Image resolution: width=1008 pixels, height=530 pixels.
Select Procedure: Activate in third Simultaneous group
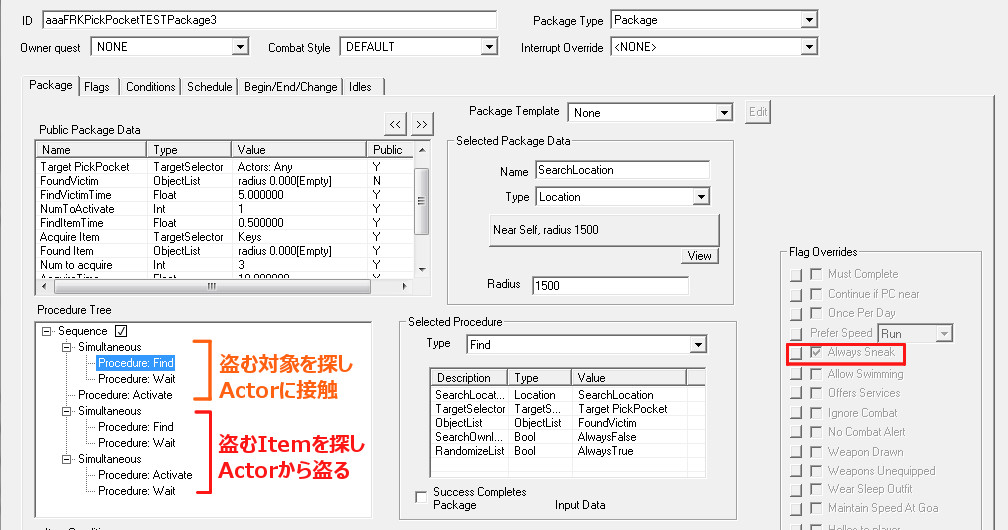[145, 475]
